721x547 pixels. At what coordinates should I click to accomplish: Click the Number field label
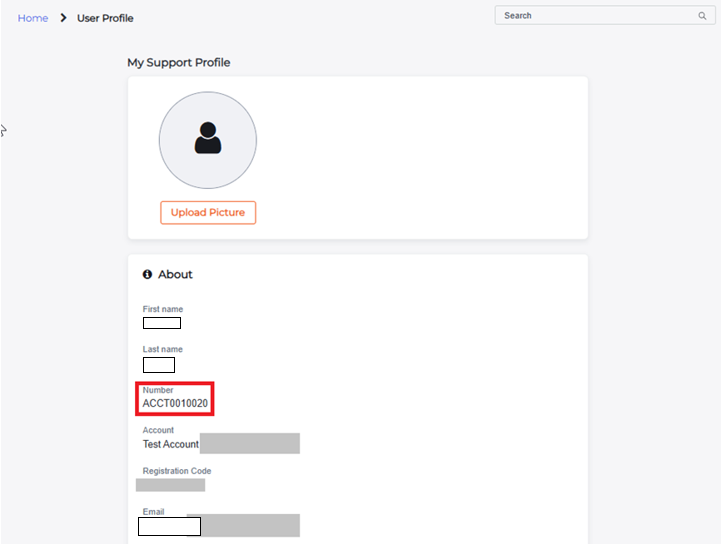tap(158, 390)
